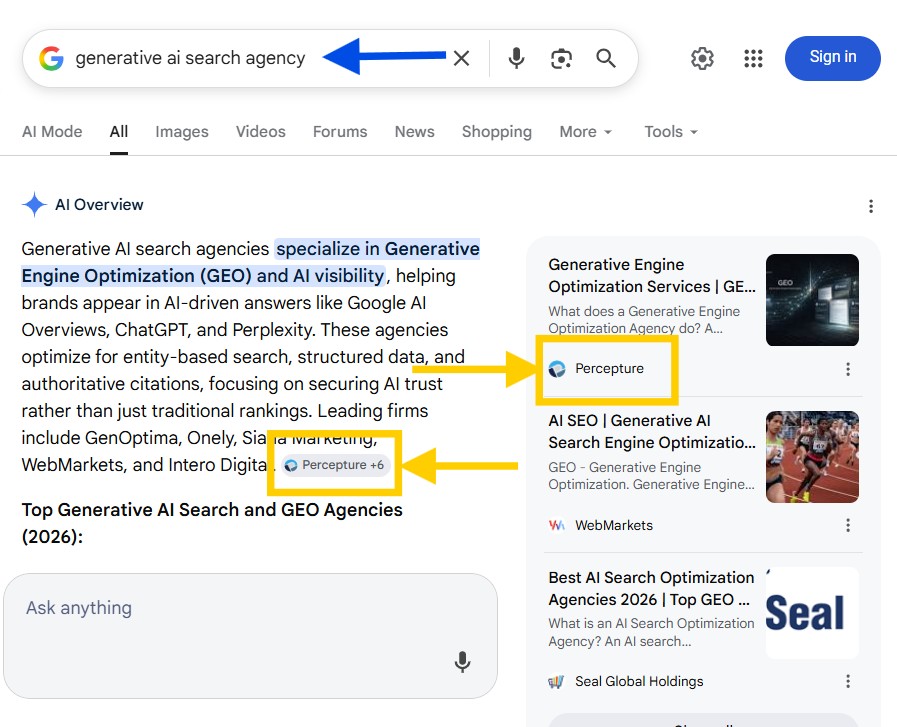
Task: Clear the search query with X
Action: click(461, 58)
